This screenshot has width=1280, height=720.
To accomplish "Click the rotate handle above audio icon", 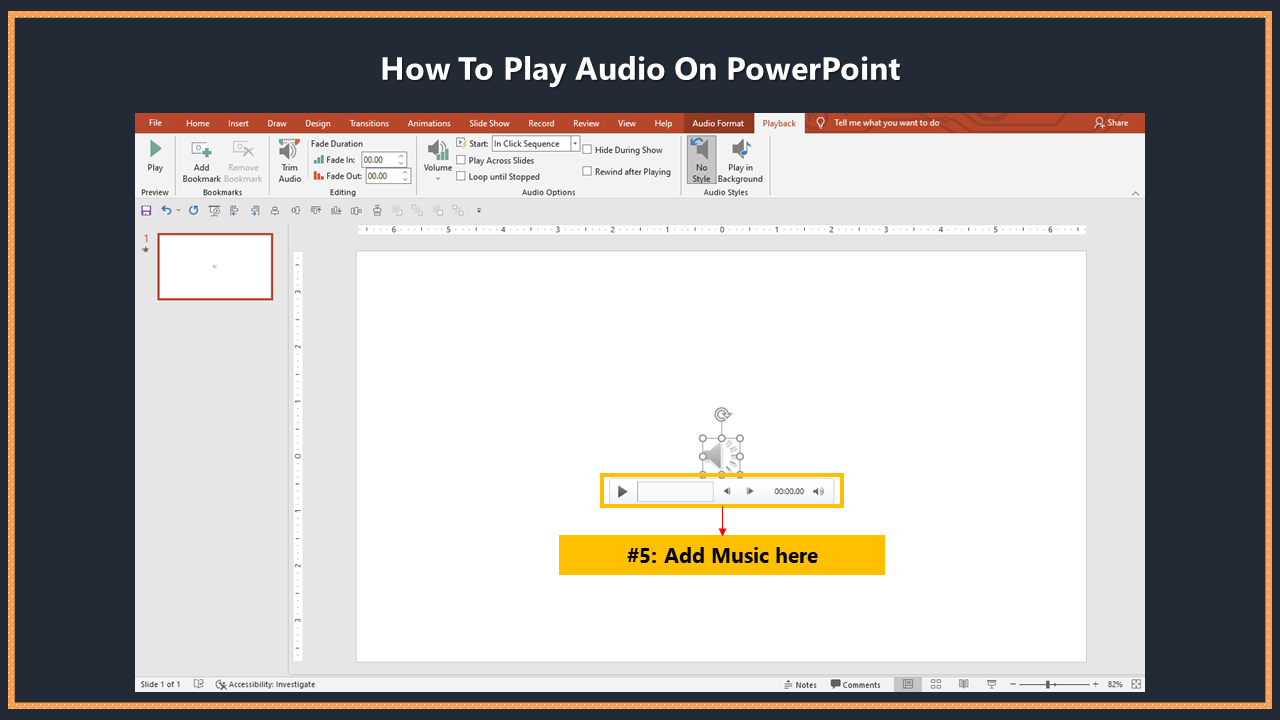I will click(x=722, y=414).
